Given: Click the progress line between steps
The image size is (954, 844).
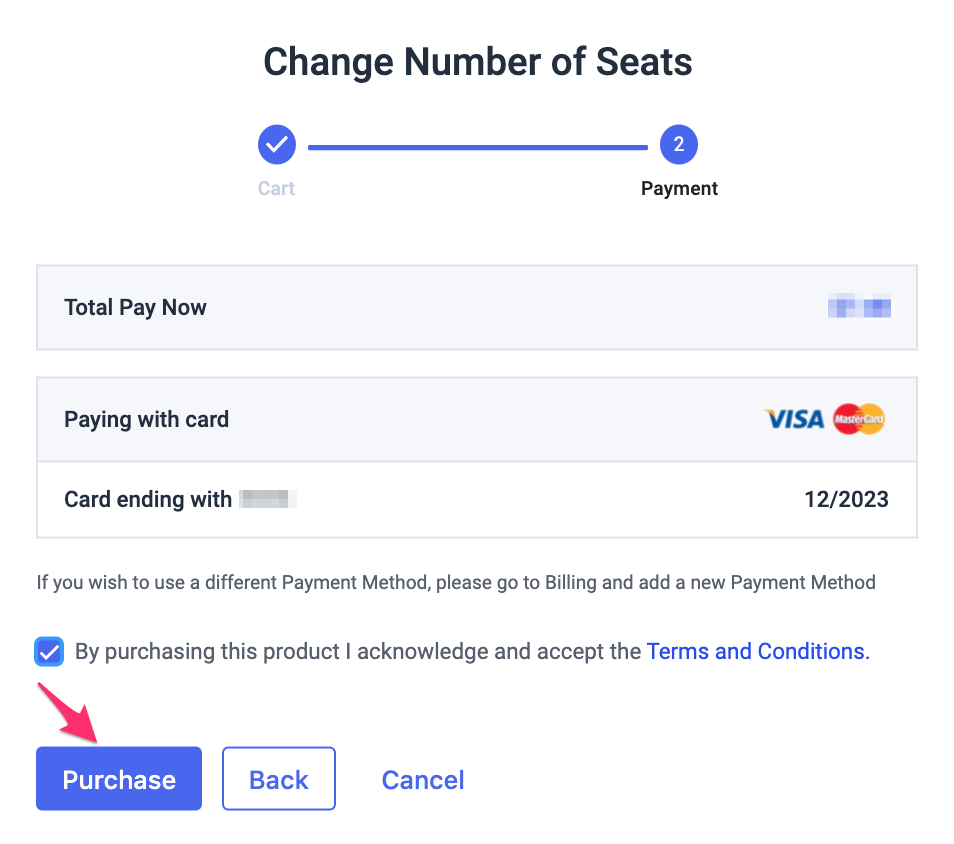Looking at the screenshot, I should (477, 147).
